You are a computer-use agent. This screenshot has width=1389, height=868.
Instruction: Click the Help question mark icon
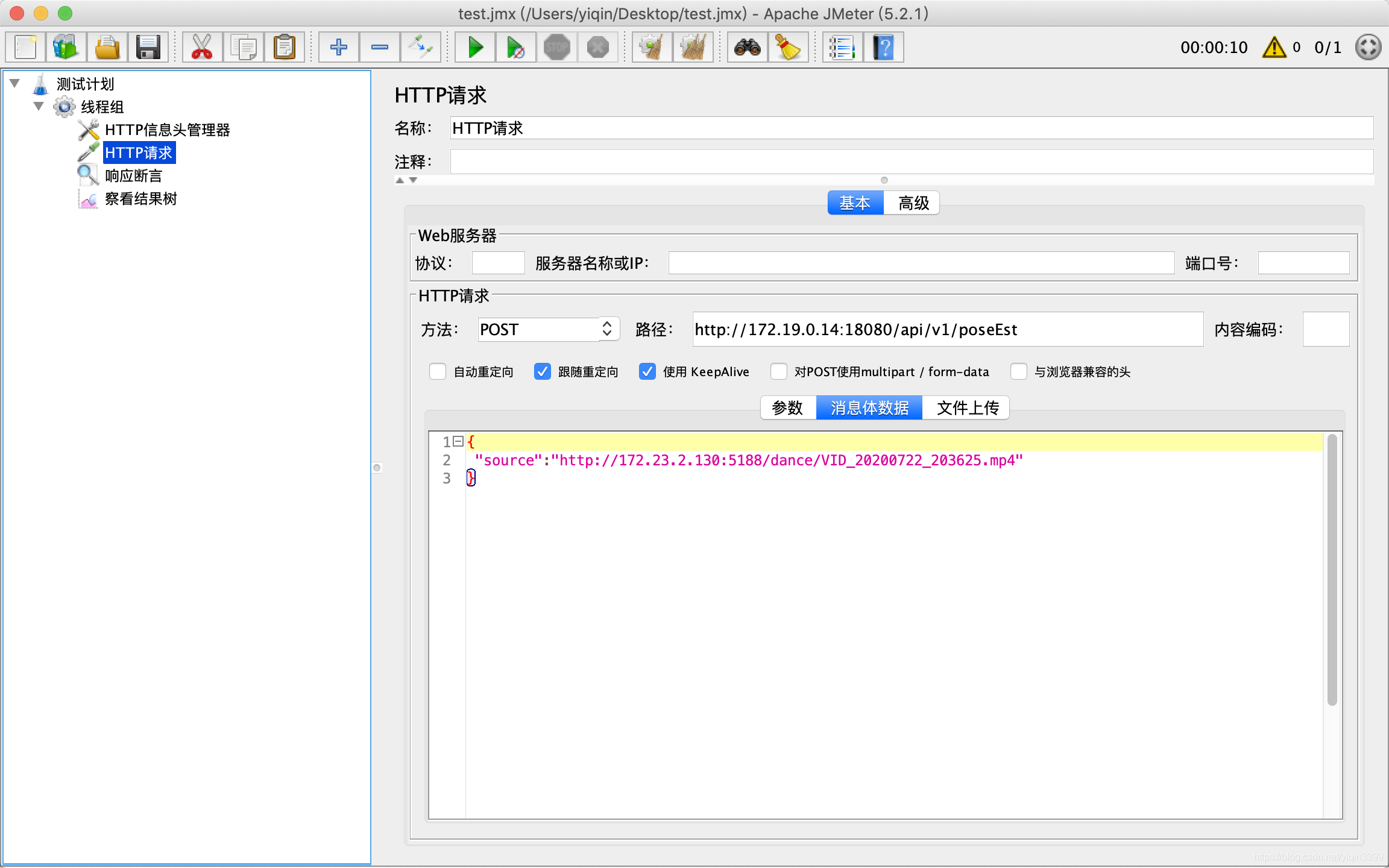(x=883, y=47)
